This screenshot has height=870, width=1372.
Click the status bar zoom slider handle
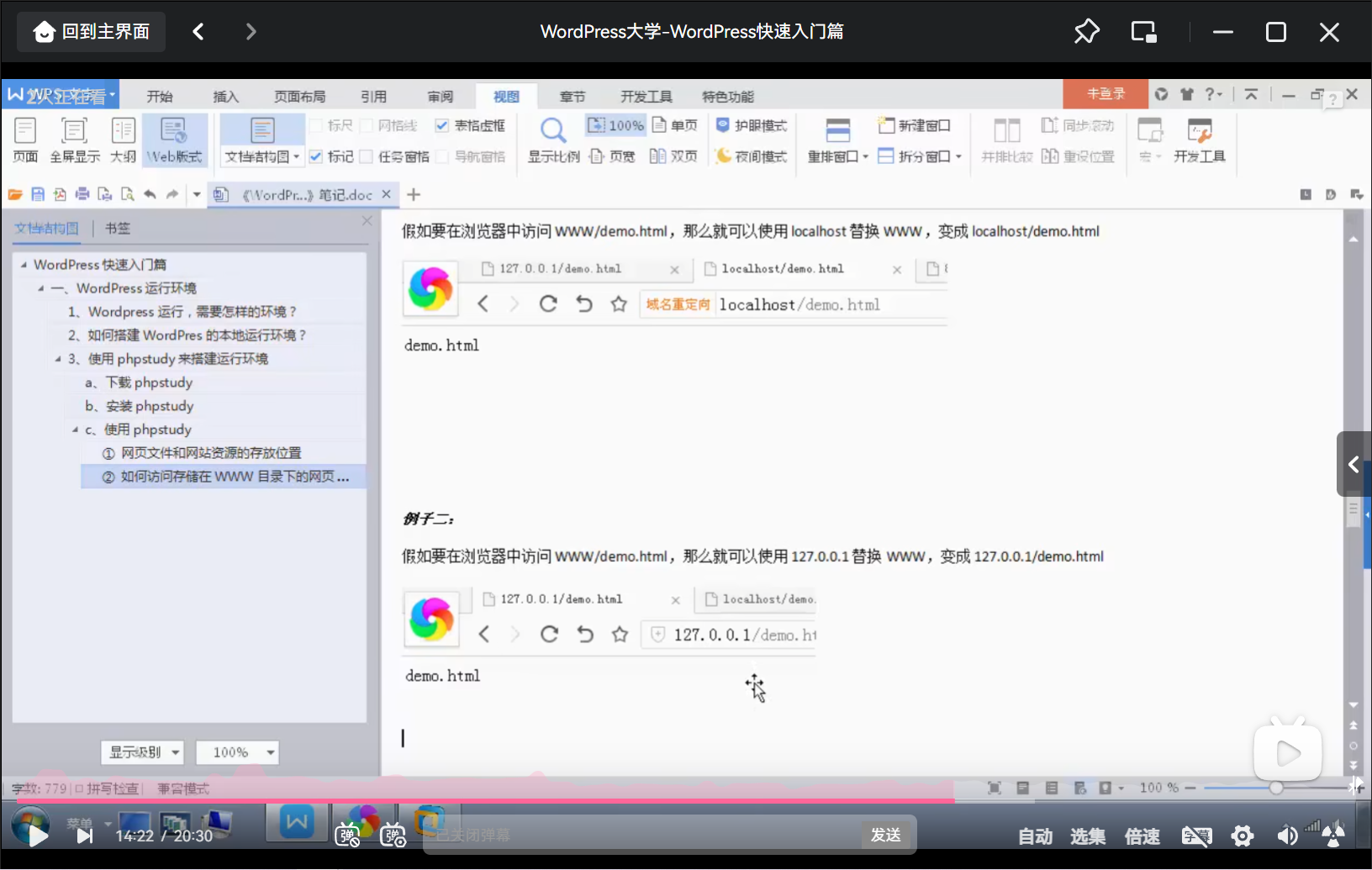[x=1276, y=788]
